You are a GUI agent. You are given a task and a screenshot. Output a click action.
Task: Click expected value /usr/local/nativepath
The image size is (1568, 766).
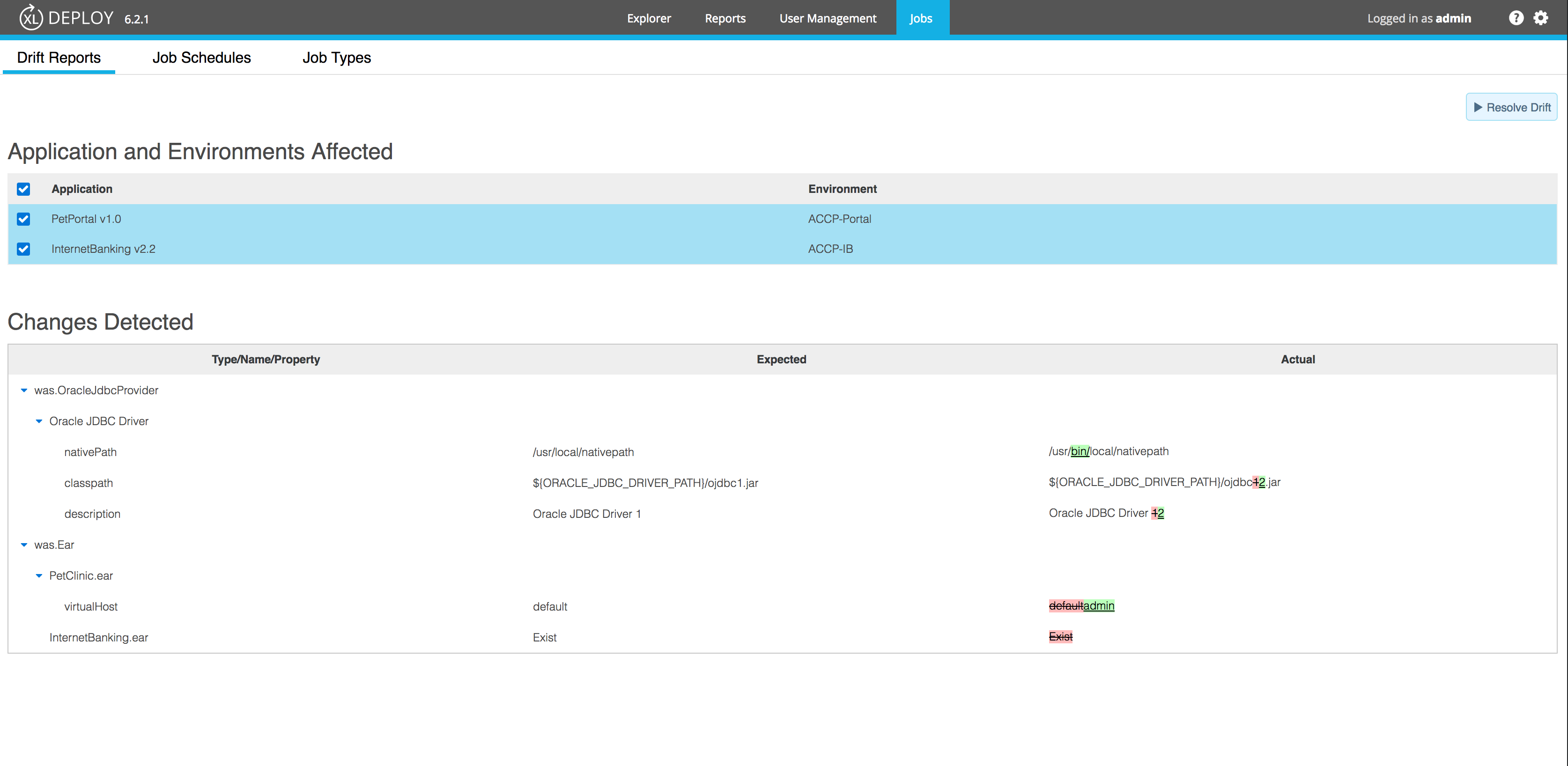point(583,452)
